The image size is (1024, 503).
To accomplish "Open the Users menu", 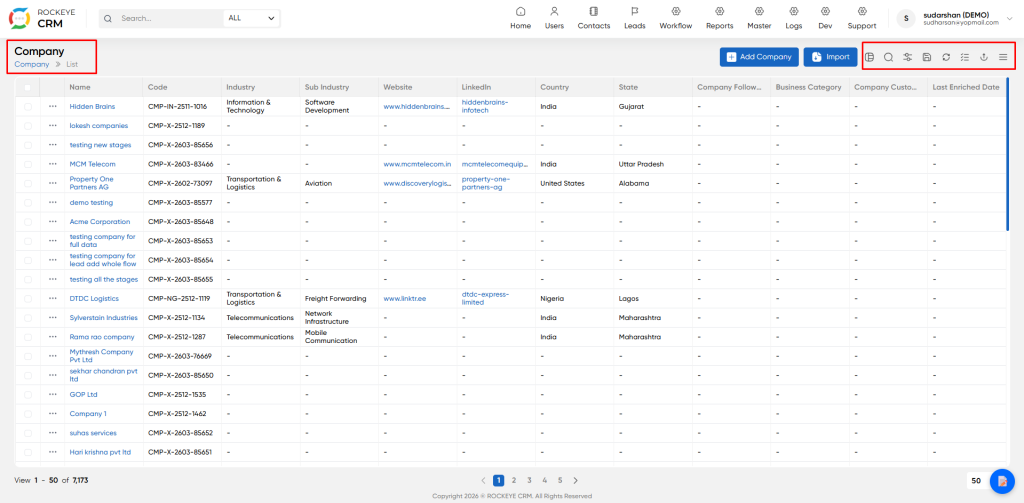I will [554, 18].
